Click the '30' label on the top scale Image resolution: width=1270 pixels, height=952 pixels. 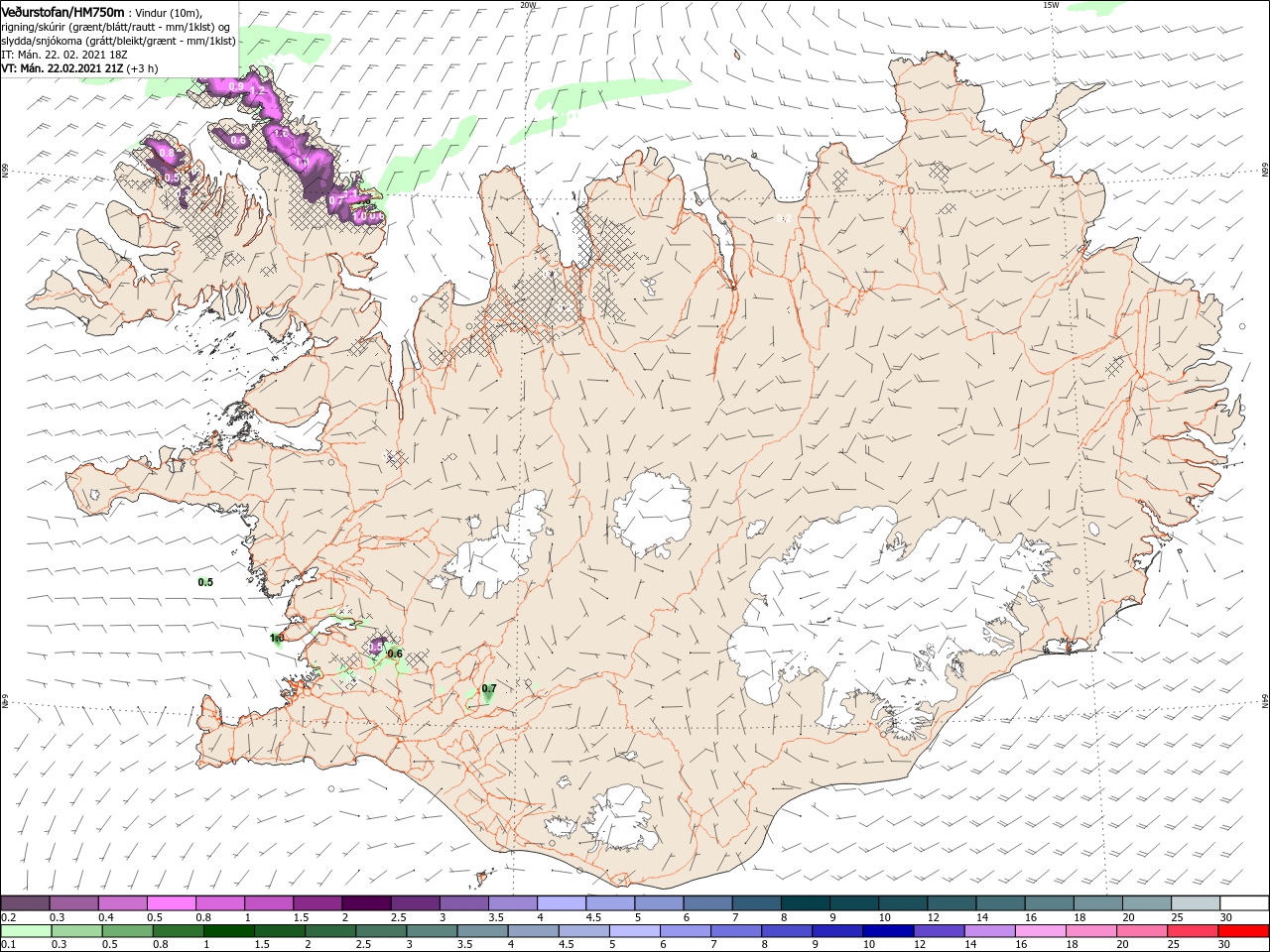tap(1225, 917)
